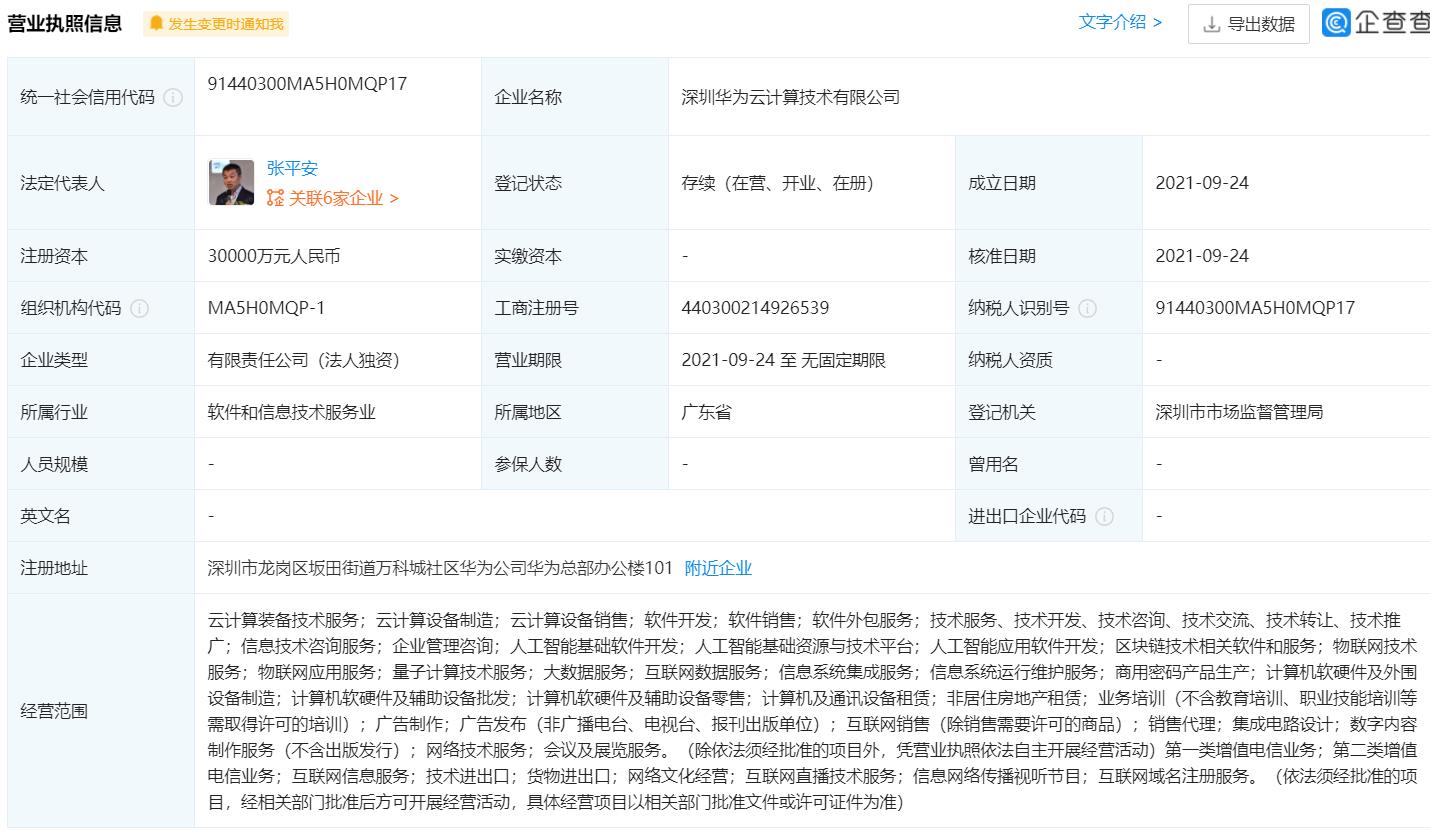Select credit code 91440300MA5H0MQP17 in first row
This screenshot has width=1430, height=837.
pyautogui.click(x=307, y=84)
